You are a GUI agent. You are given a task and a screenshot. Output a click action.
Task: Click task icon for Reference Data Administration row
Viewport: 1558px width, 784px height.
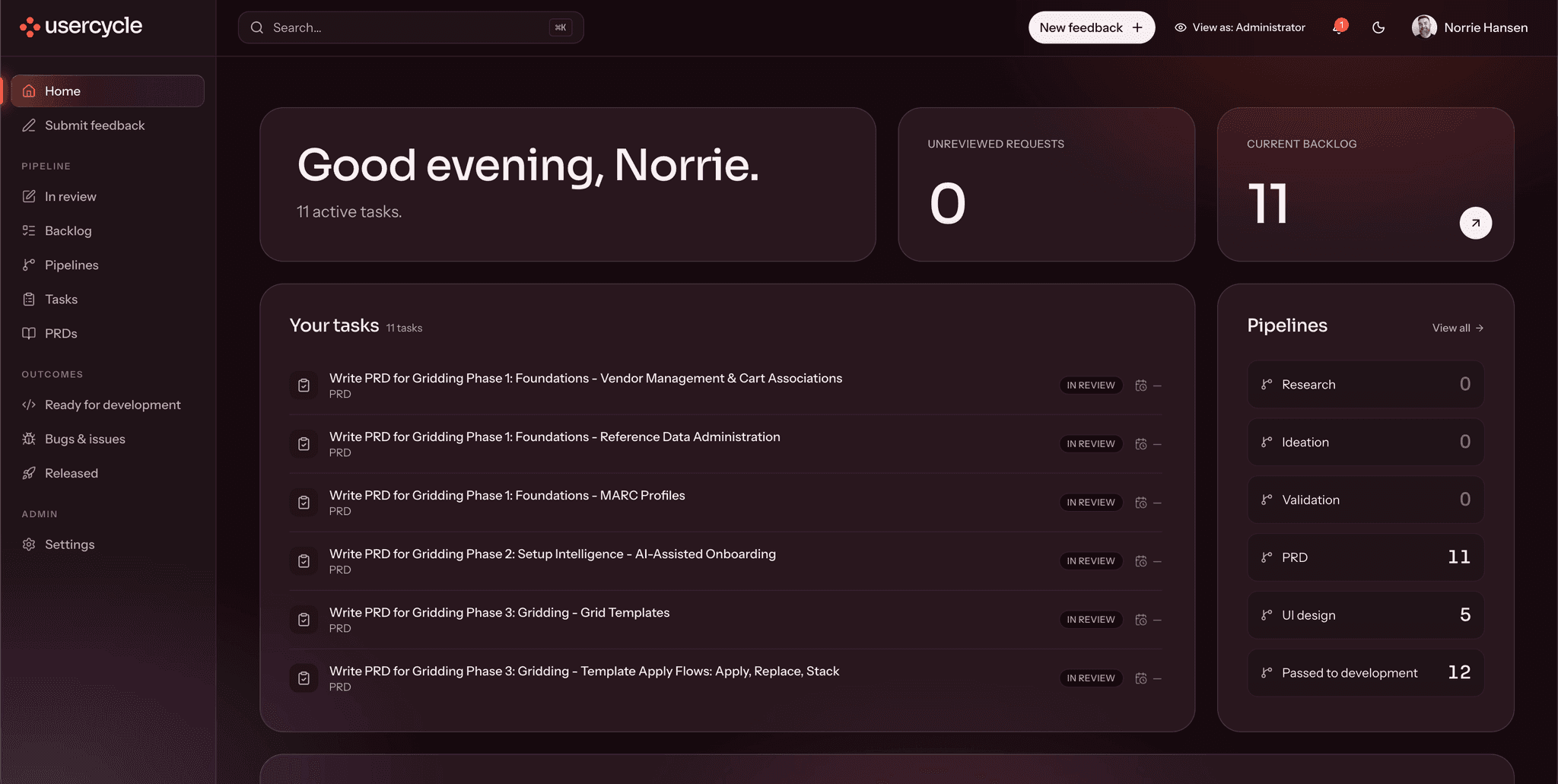304,444
